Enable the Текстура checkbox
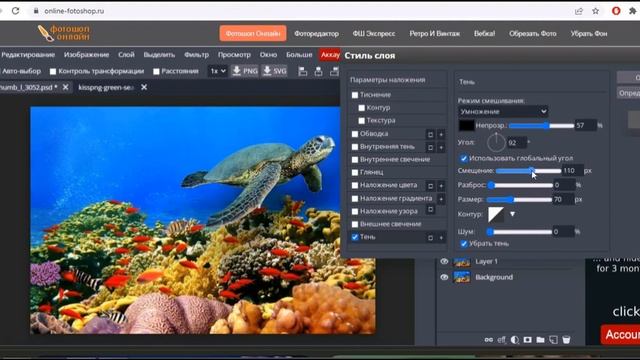Screen dimensions: 640x360 click(361, 121)
